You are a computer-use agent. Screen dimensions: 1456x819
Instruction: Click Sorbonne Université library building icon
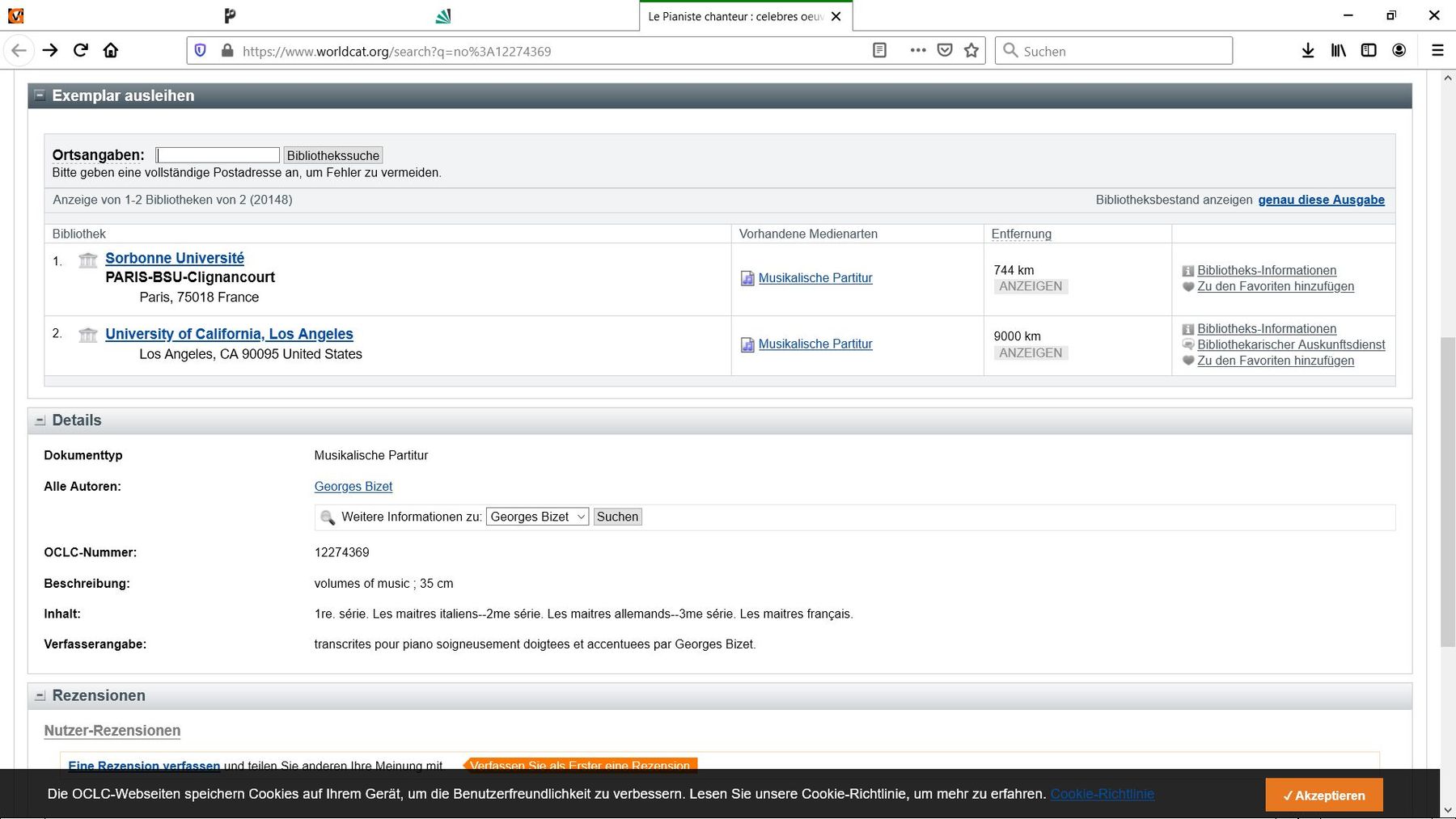[x=87, y=260]
